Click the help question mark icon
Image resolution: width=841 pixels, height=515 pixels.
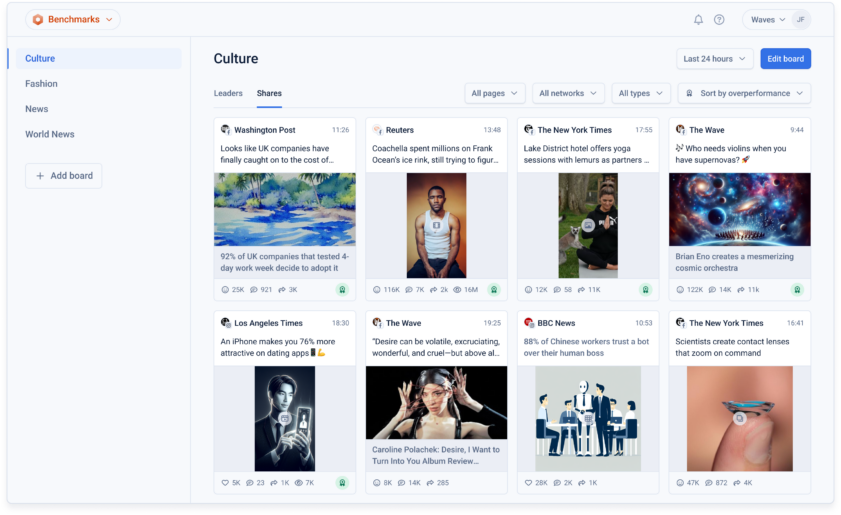[719, 20]
